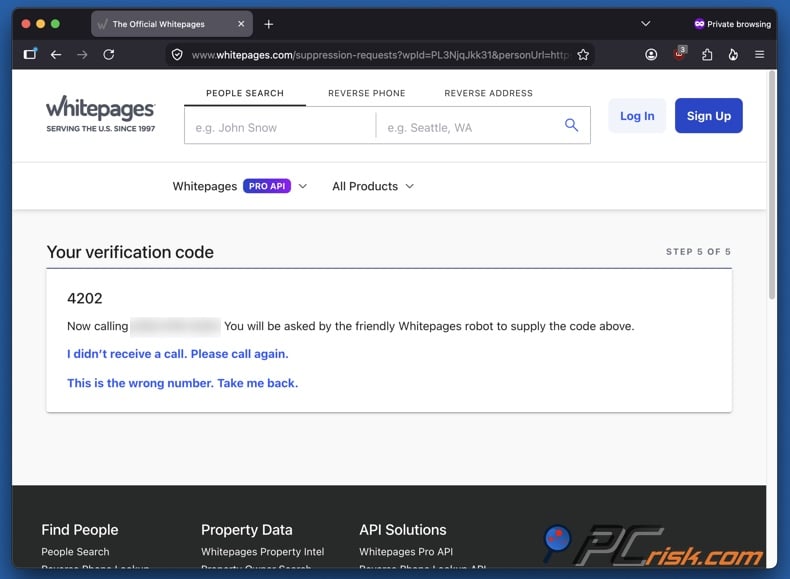Click the verification code 4202
The width and height of the screenshot is (790, 579).
[85, 298]
